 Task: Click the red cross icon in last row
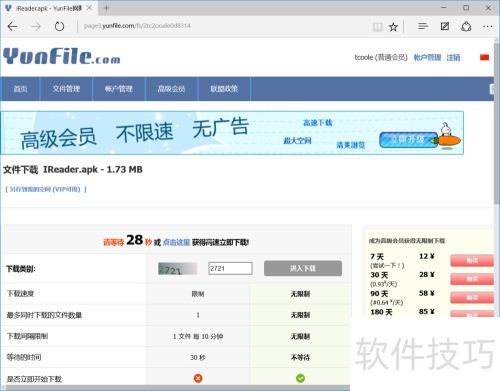tap(198, 378)
